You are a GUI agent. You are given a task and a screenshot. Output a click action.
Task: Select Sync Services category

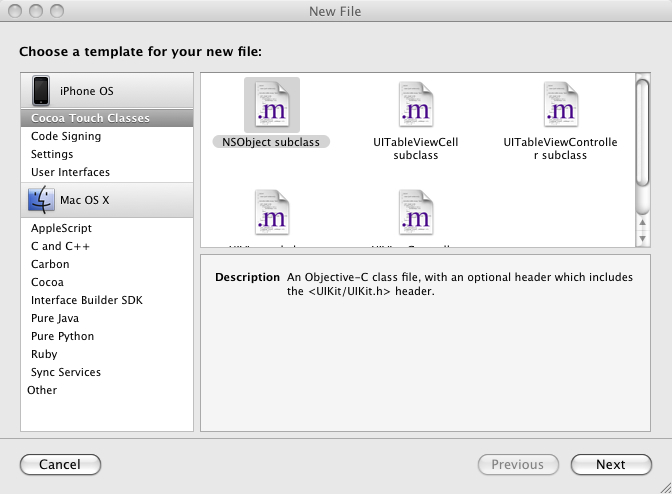[x=107, y=372]
